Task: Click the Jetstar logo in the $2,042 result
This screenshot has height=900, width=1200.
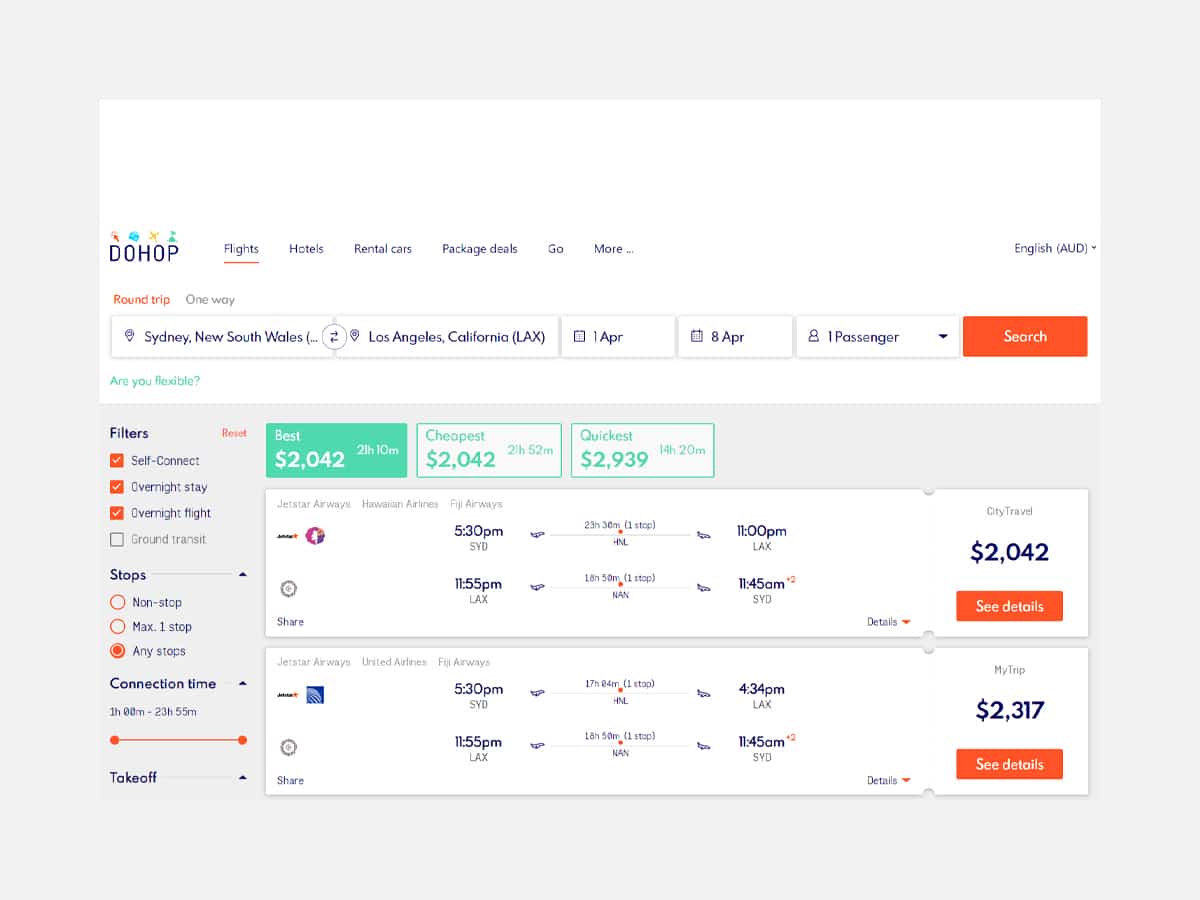Action: point(288,536)
